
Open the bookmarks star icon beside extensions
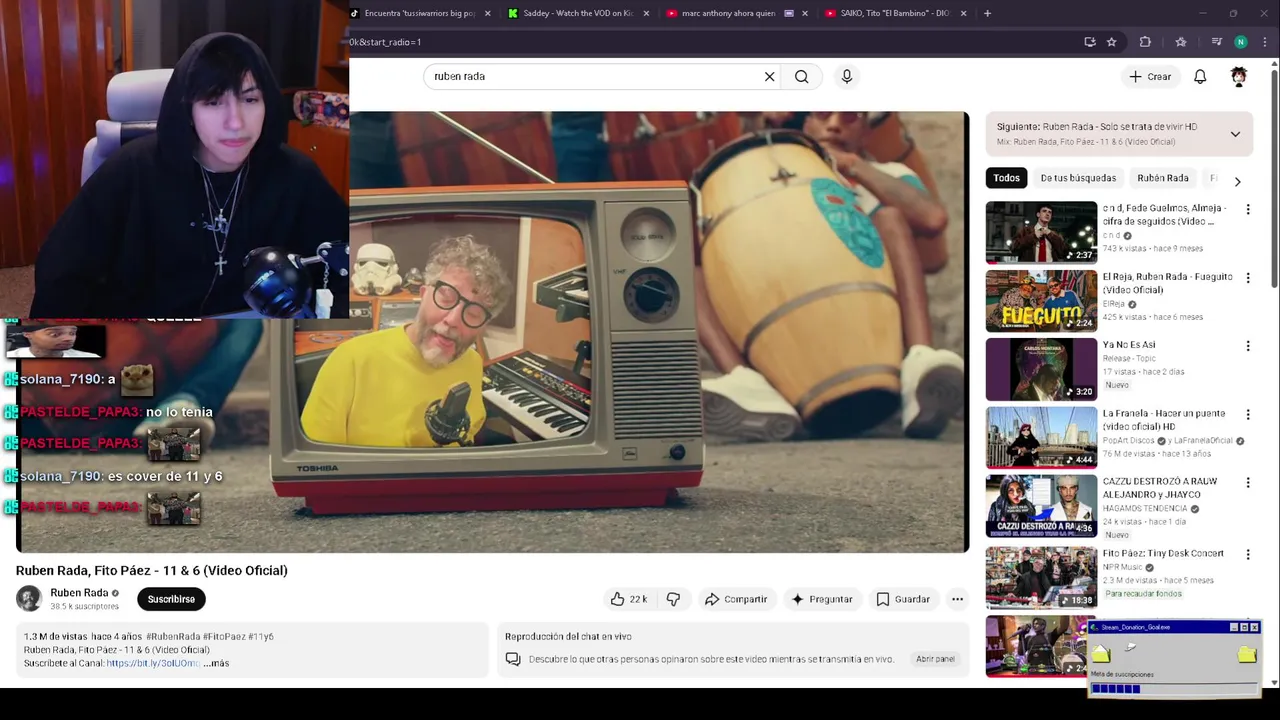pos(1181,42)
